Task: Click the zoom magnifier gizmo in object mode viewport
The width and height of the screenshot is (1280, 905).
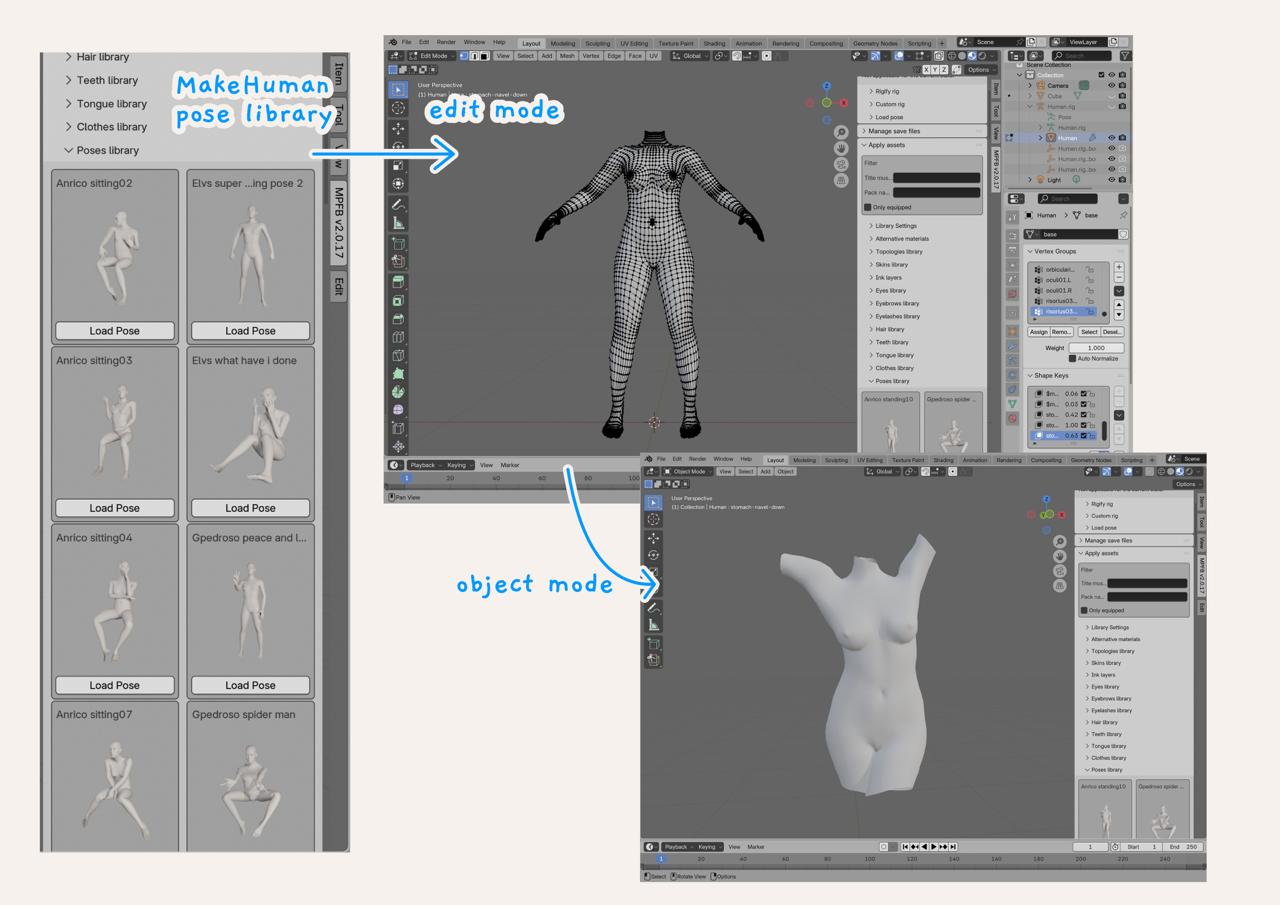Action: tap(1060, 542)
